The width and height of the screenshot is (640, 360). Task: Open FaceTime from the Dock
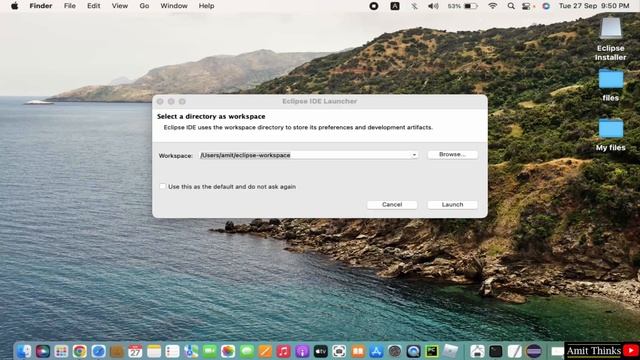209,351
